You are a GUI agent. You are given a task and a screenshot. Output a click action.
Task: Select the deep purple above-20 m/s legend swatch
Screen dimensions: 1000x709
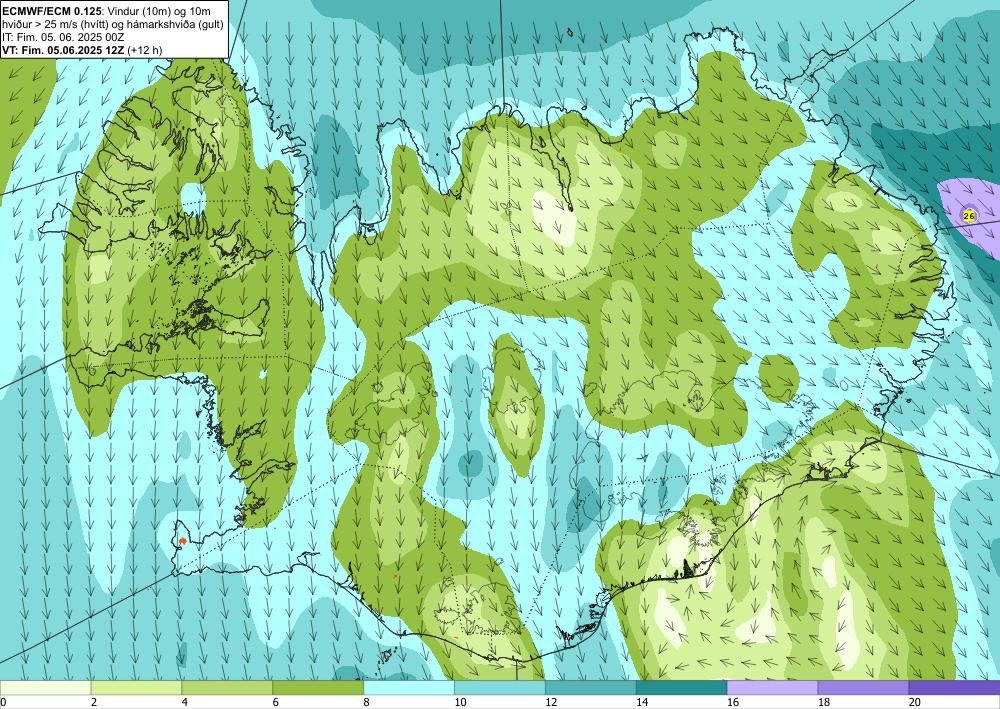click(x=954, y=688)
